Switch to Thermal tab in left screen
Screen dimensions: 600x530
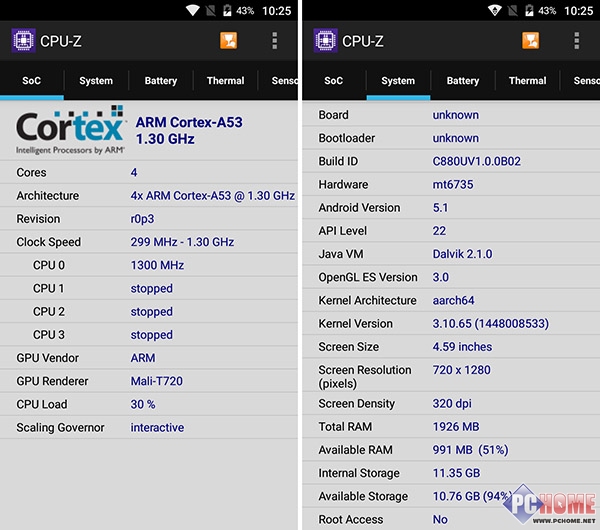pyautogui.click(x=225, y=81)
